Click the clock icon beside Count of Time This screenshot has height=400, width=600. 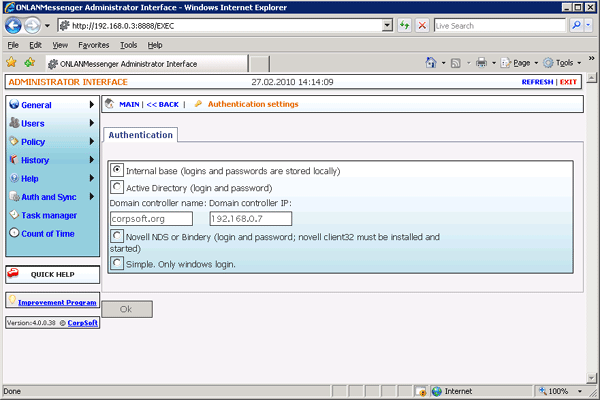click(x=14, y=233)
